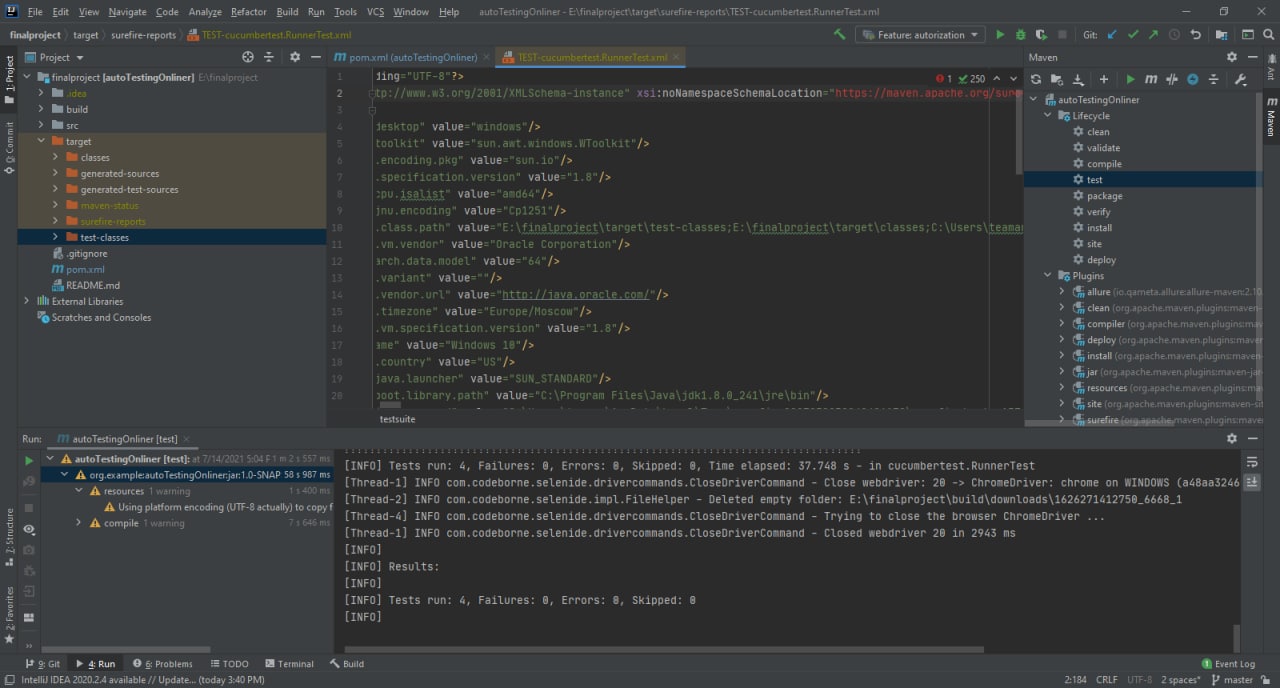Collapse the target folder
The width and height of the screenshot is (1280, 688).
tap(42, 141)
